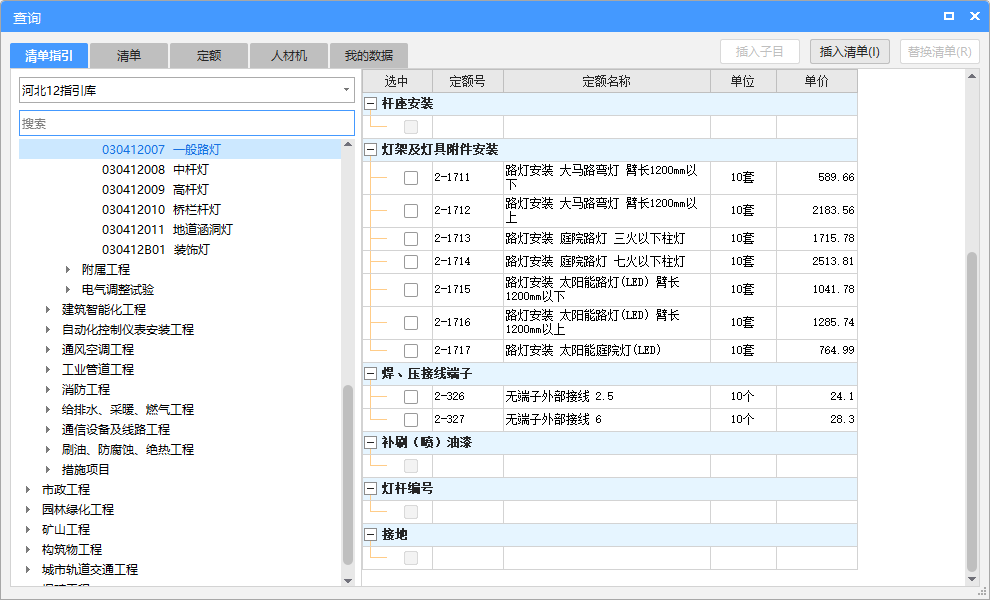Image resolution: width=990 pixels, height=600 pixels.
Task: Maximize the 查询 dialog window
Action: point(948,16)
